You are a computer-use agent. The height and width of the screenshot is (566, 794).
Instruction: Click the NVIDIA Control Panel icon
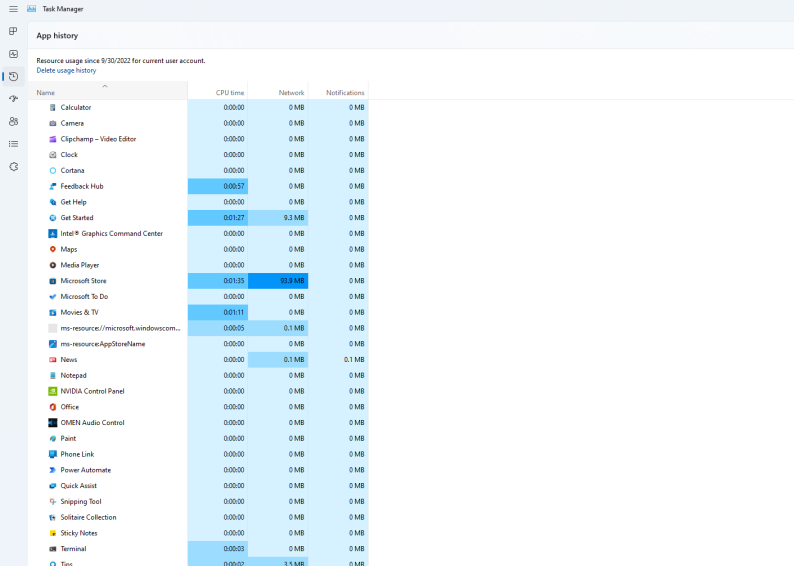pyautogui.click(x=53, y=391)
